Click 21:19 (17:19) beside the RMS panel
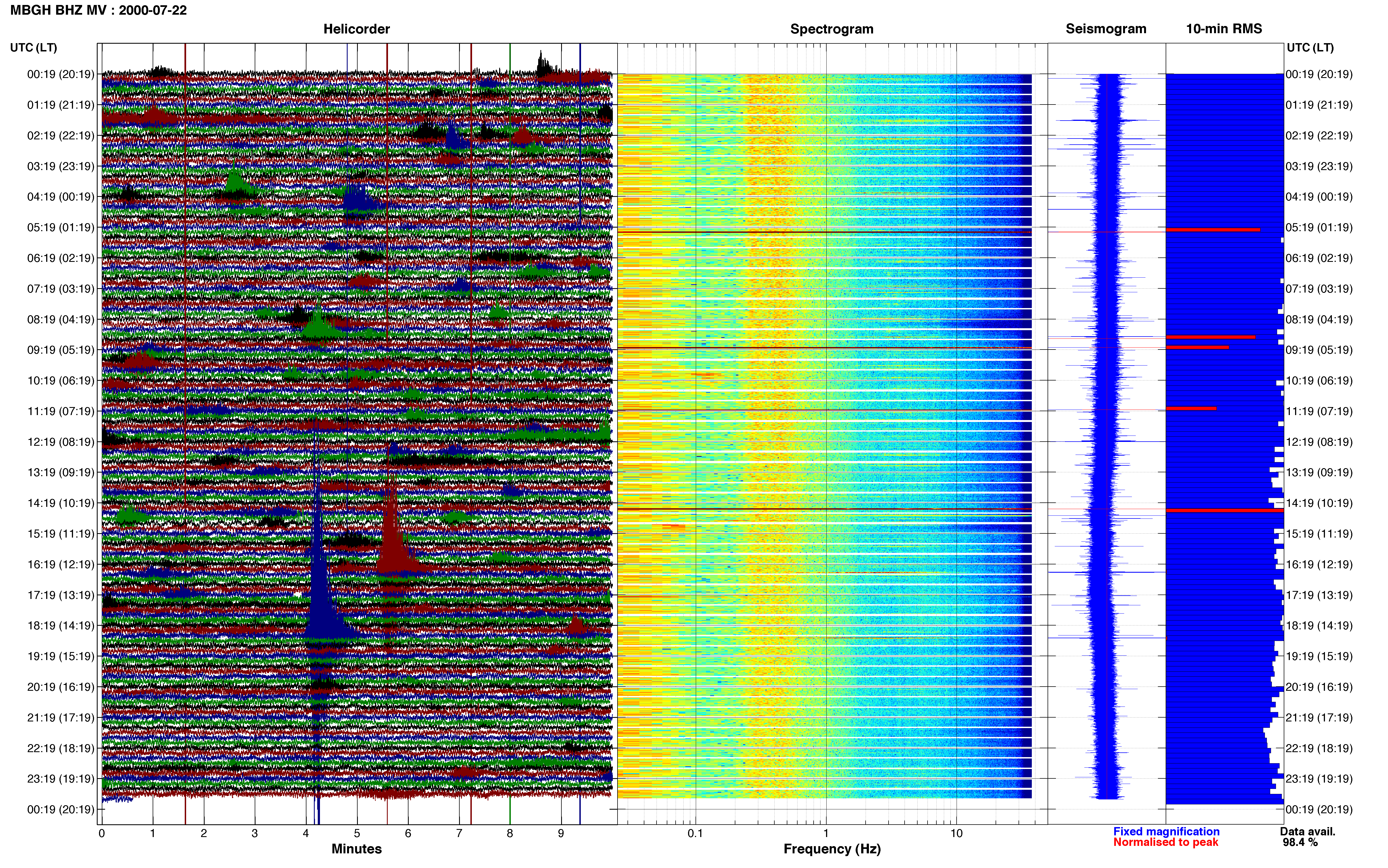This screenshot has width=1388, height=868. (x=1319, y=718)
